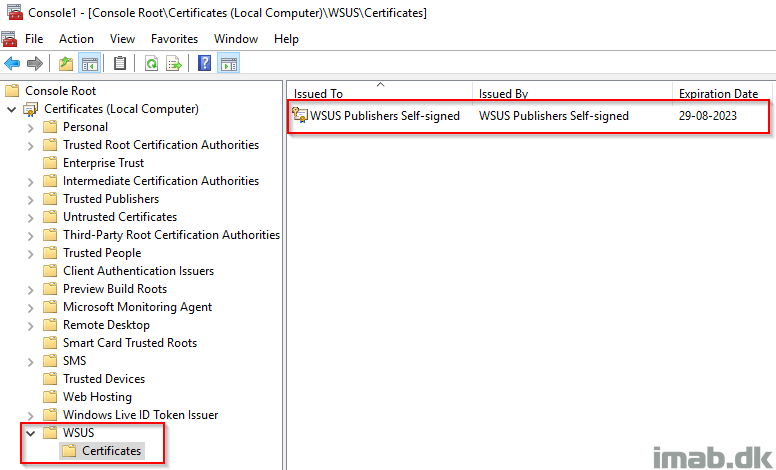Expand the Remote Desktop store

(x=31, y=326)
